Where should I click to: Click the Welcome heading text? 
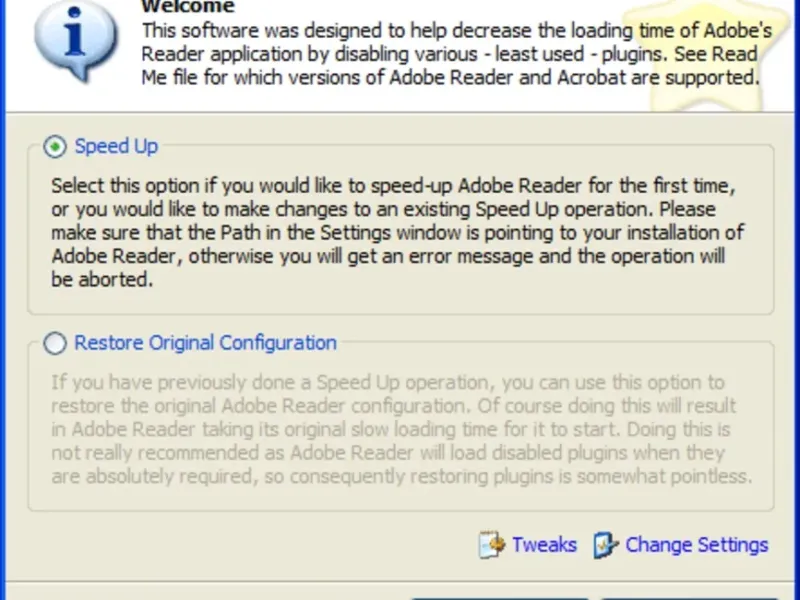pos(188,7)
